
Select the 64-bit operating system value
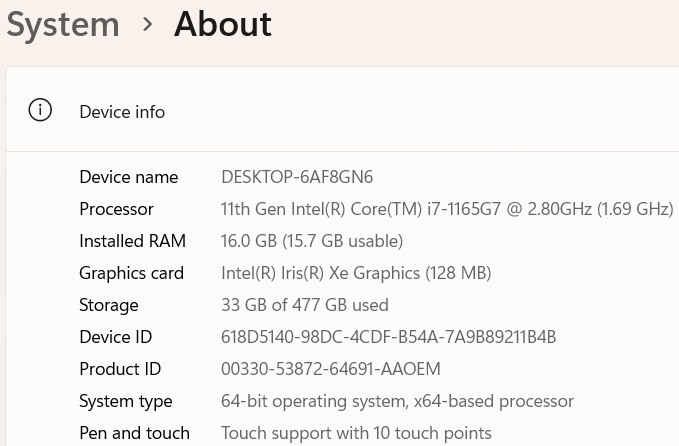(x=398, y=401)
